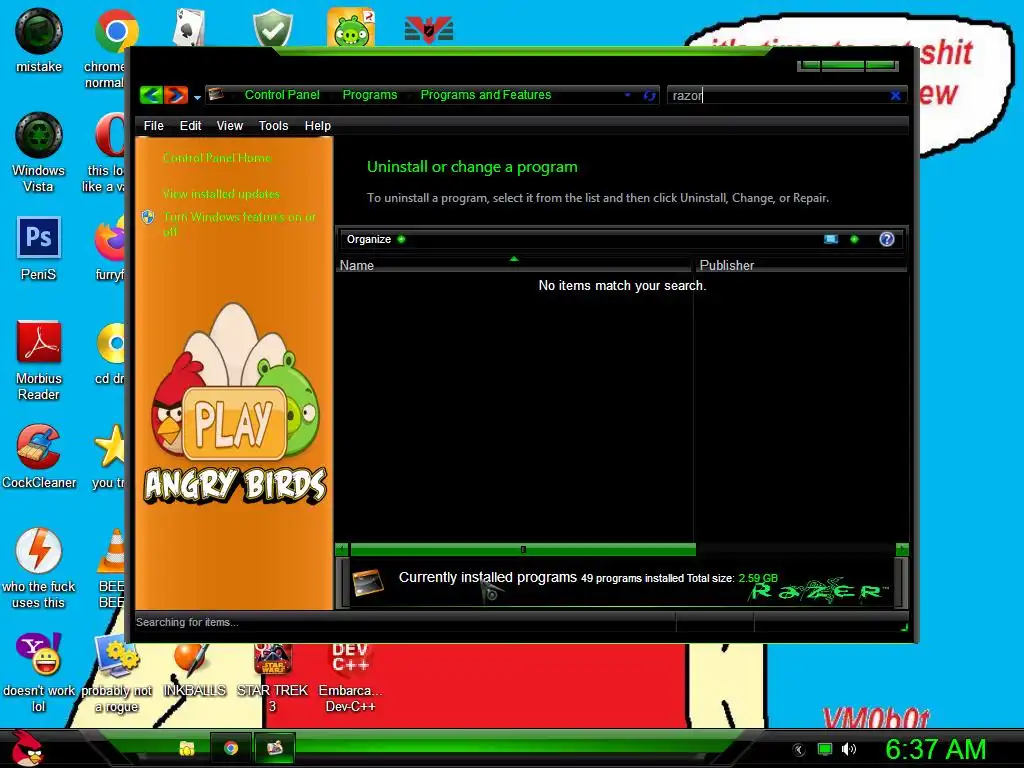Click the shield icon beside Windows features
Image resolution: width=1024 pixels, height=768 pixels.
148,217
